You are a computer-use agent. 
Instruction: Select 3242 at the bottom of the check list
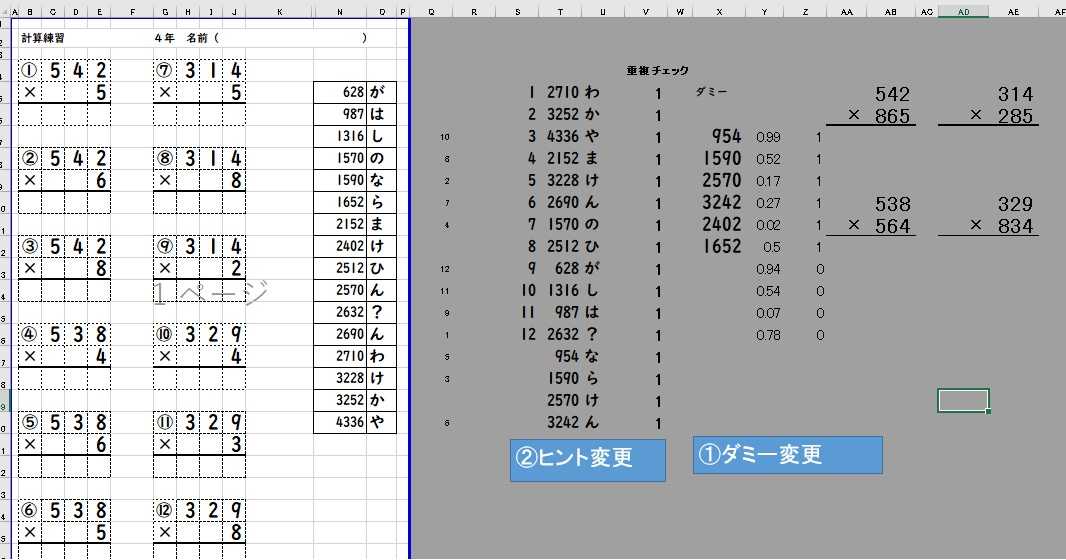(x=563, y=422)
